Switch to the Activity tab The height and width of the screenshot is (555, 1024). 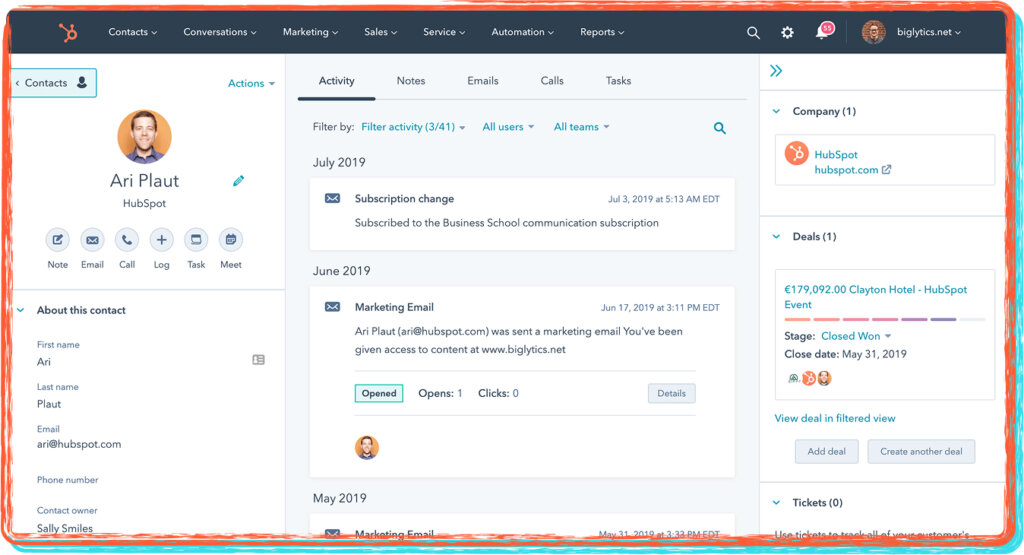336,81
